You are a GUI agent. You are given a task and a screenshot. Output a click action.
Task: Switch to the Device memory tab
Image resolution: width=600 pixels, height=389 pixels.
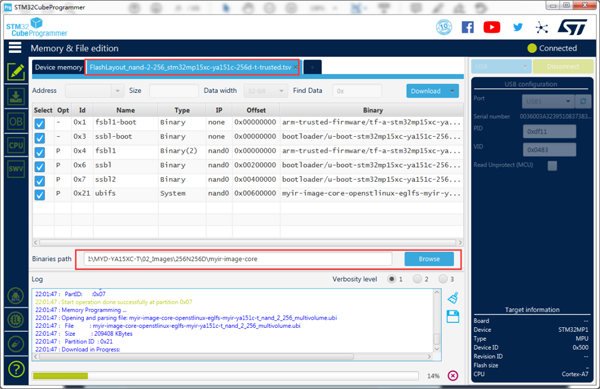click(x=59, y=67)
